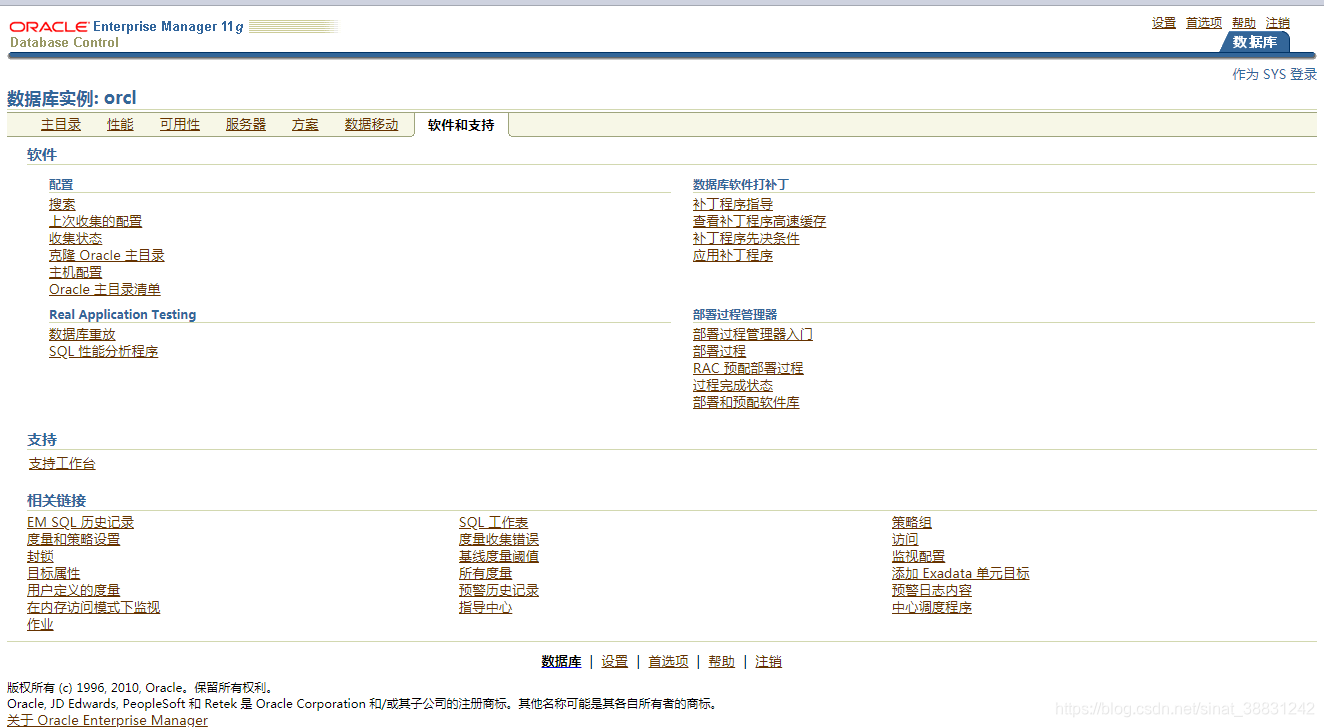Viewport: 1324px width, 727px height.
Task: View 过程完成状态 link
Action: pyautogui.click(x=733, y=385)
